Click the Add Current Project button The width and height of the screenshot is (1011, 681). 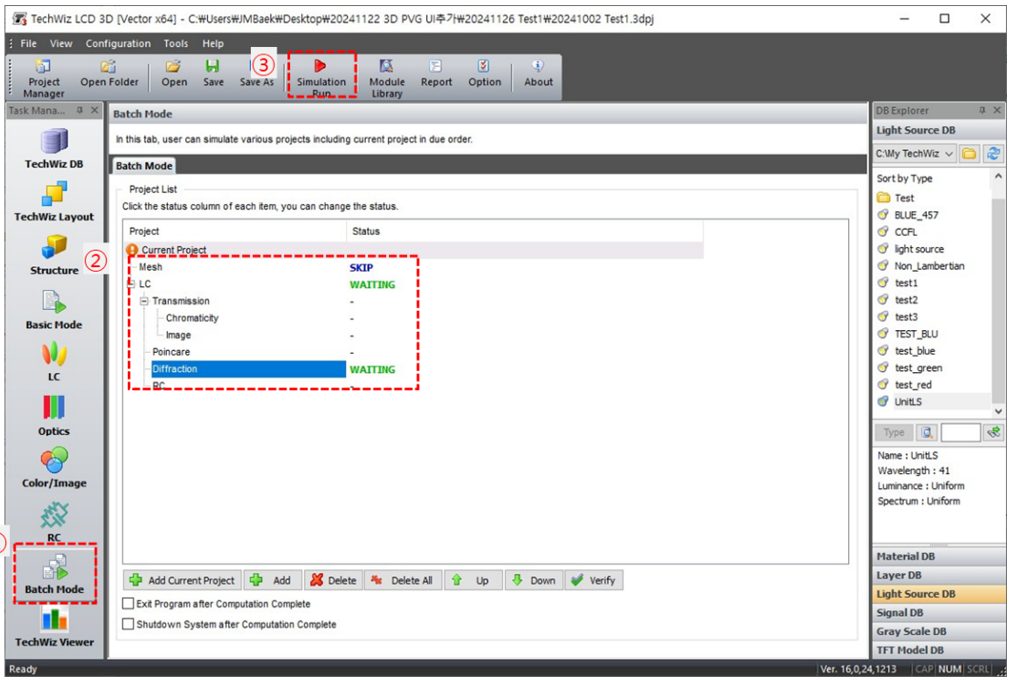pyautogui.click(x=182, y=580)
